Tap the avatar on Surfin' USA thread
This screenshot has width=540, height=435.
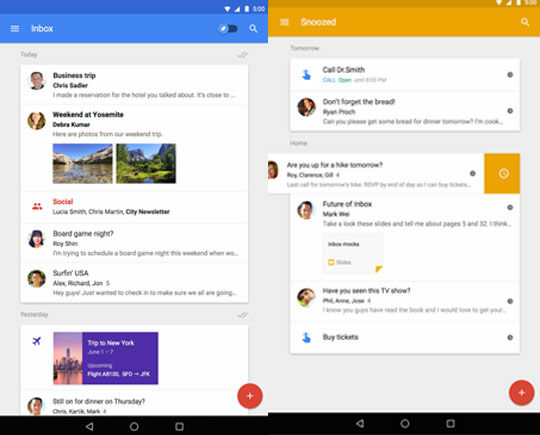tap(37, 279)
